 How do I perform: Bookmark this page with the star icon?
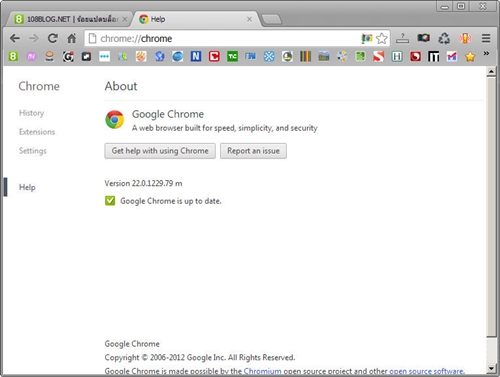coord(382,39)
